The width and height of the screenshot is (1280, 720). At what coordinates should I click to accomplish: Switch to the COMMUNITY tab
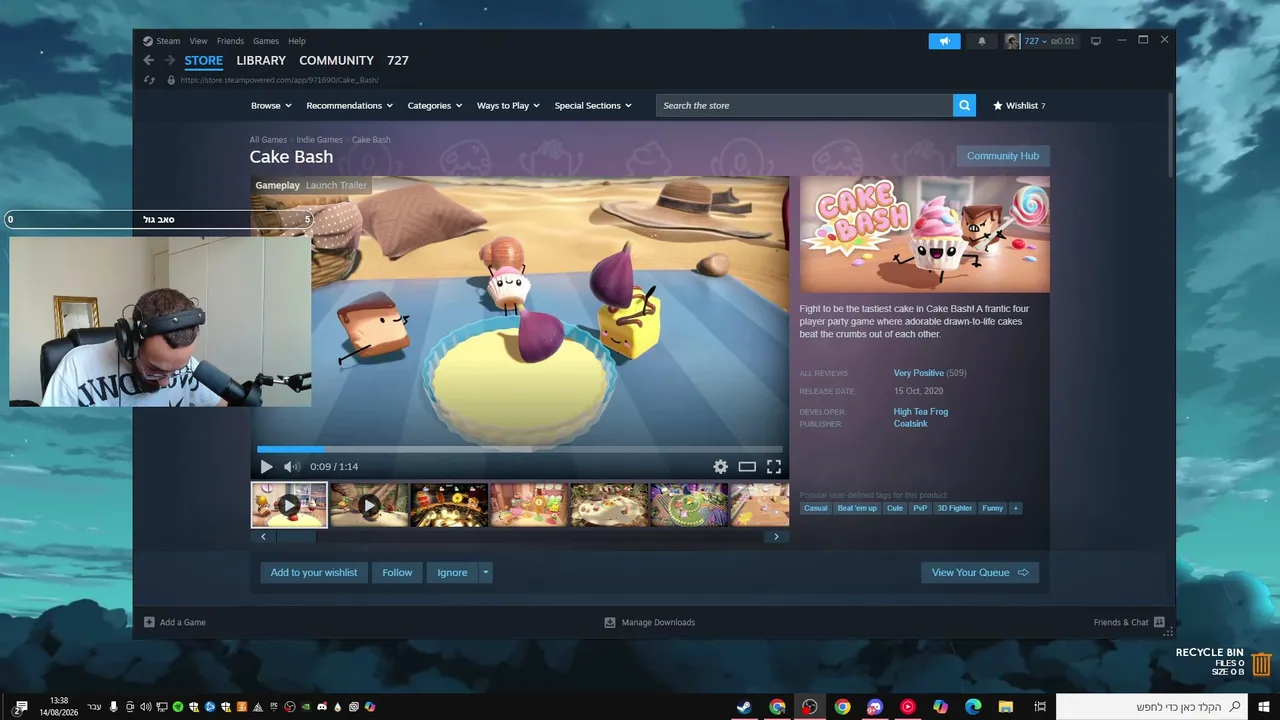tap(337, 61)
